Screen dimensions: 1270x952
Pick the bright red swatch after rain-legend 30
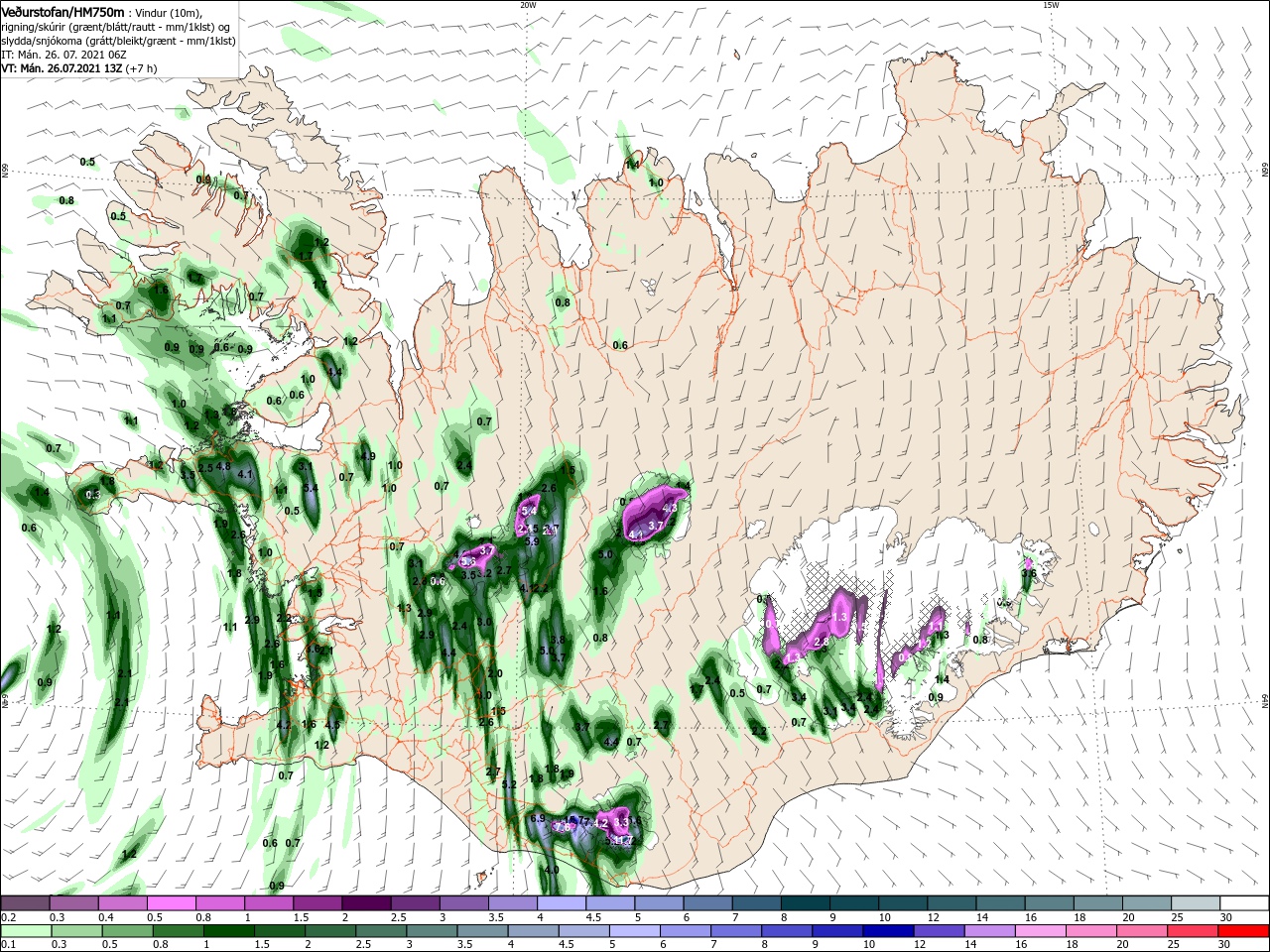(x=1244, y=931)
